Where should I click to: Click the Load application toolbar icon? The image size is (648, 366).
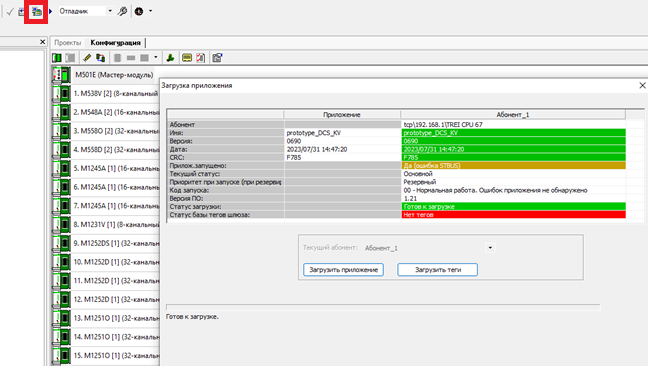click(x=36, y=12)
